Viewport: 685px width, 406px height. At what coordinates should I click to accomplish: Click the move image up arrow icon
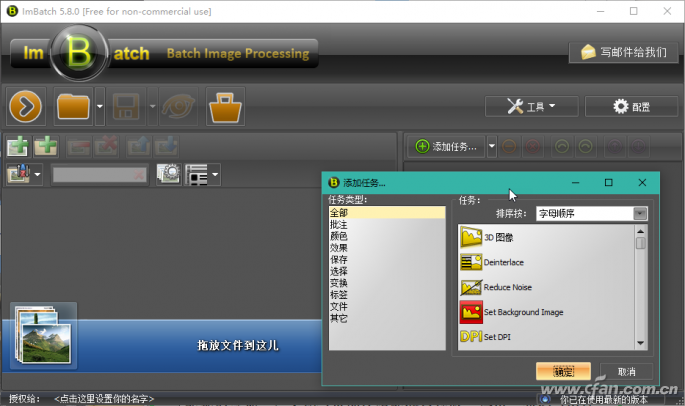click(139, 146)
